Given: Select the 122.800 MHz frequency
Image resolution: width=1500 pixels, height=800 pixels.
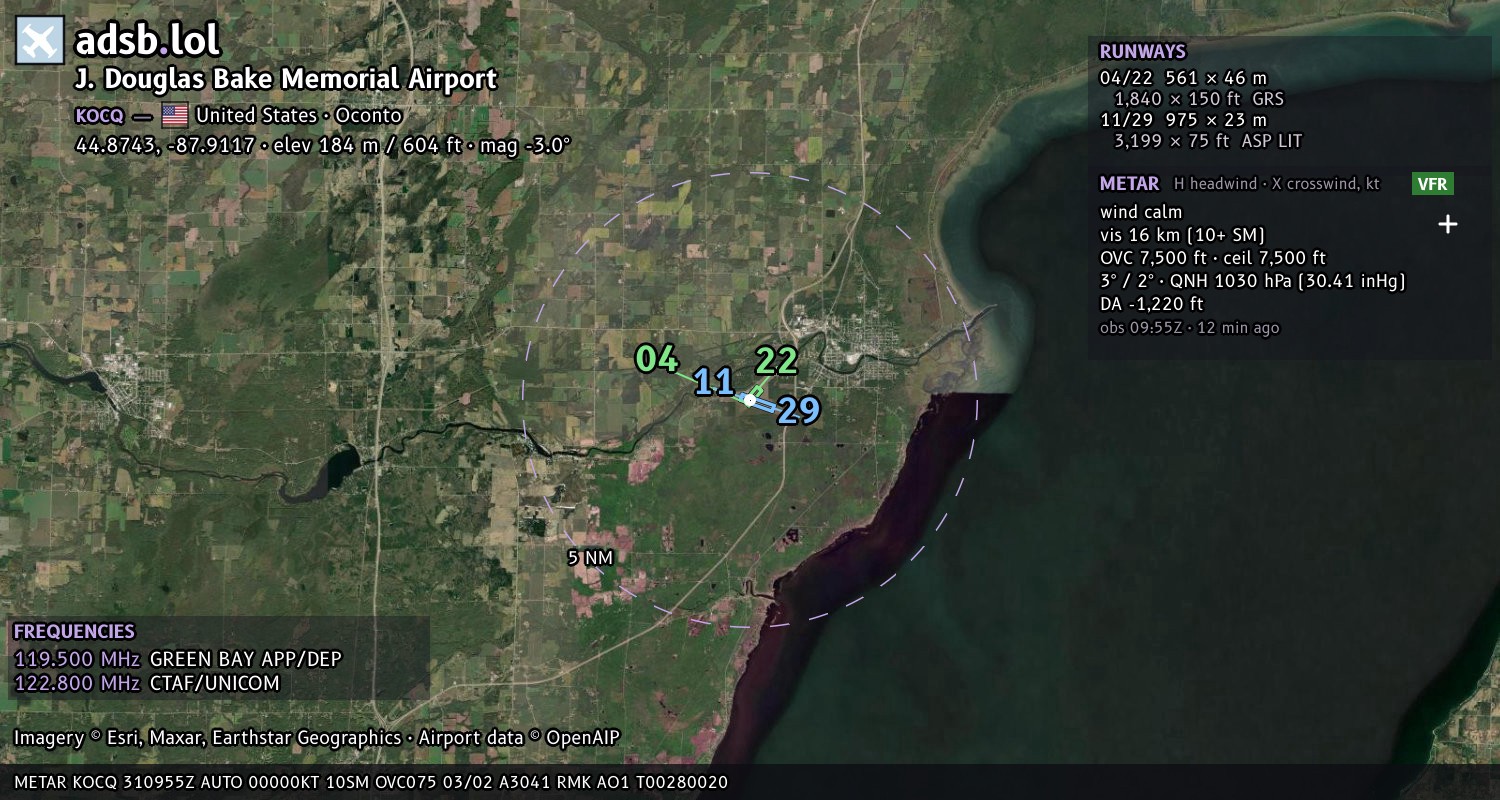Looking at the screenshot, I should pos(77,684).
